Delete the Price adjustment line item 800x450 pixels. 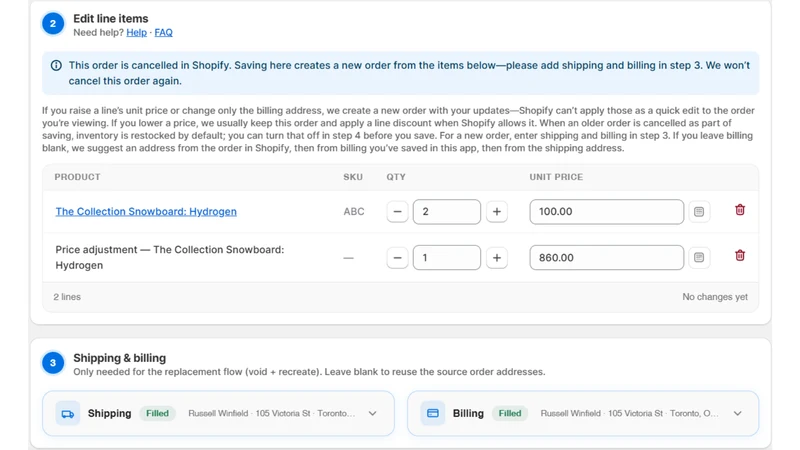point(740,255)
